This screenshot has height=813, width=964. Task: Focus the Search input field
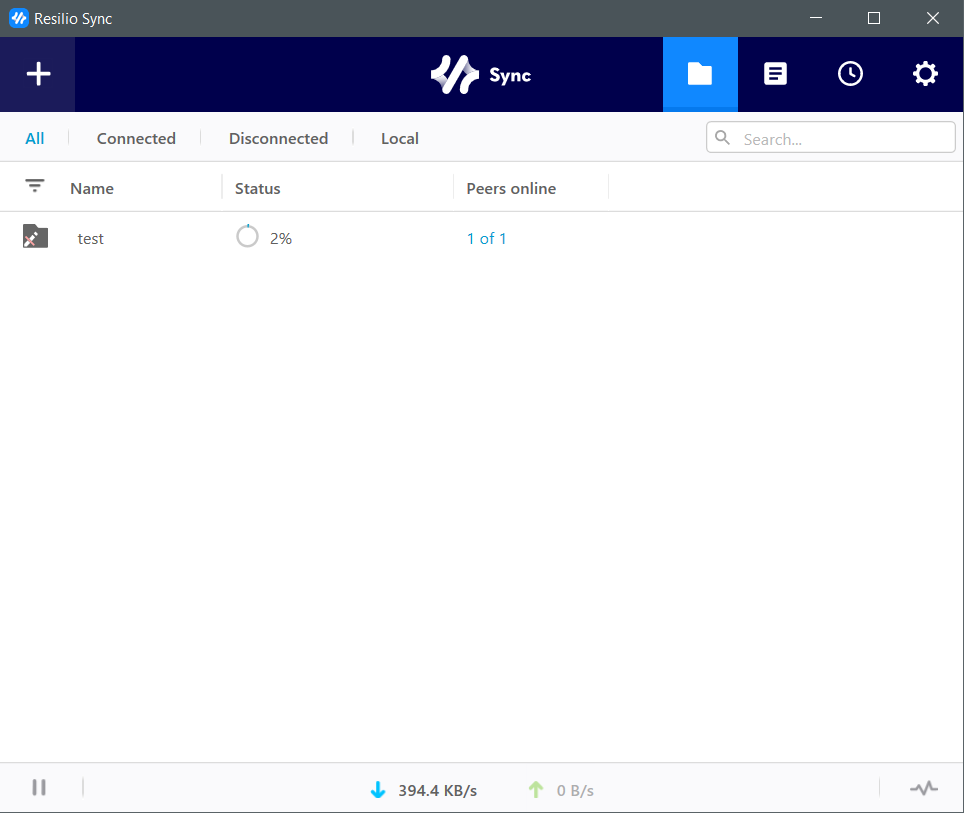tap(831, 137)
